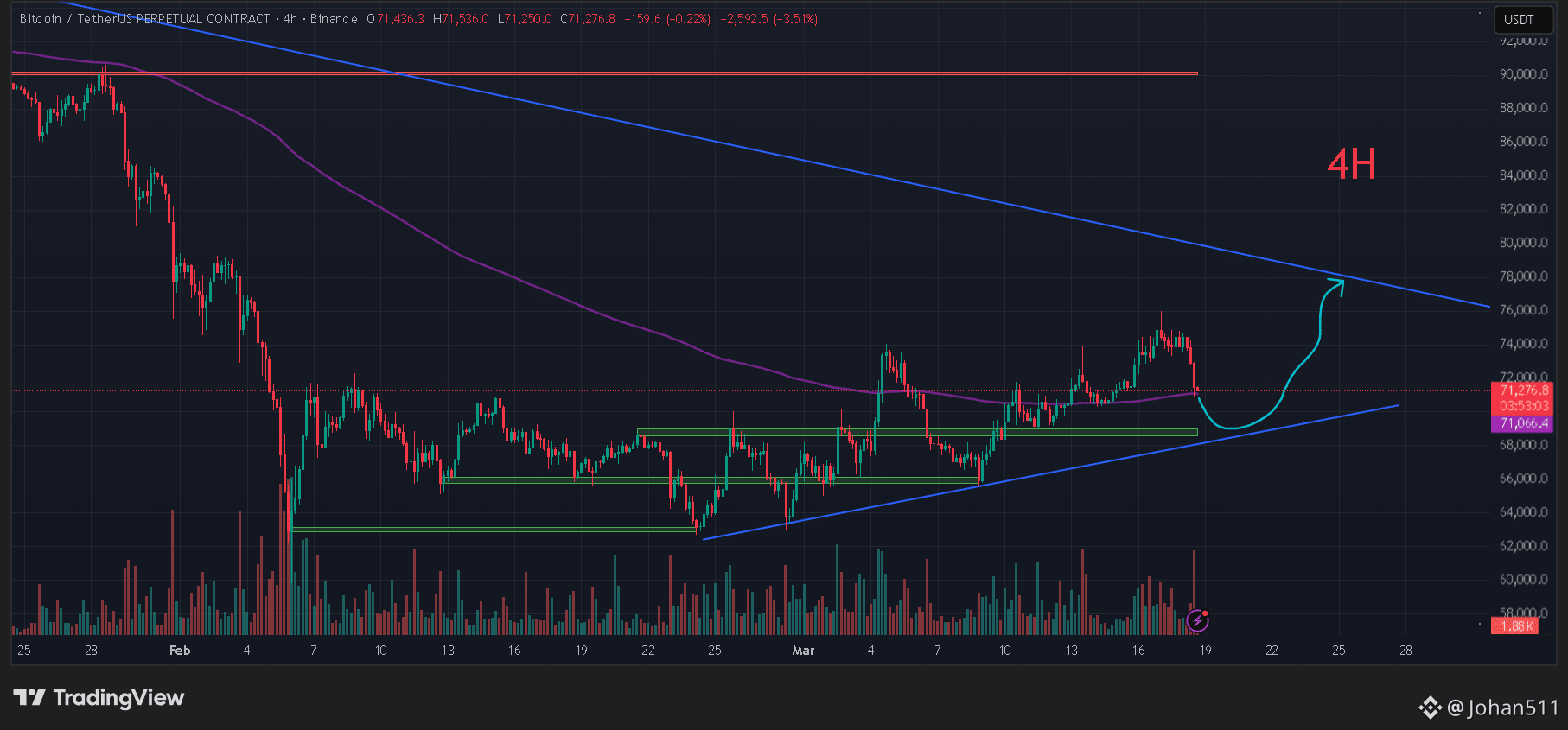The image size is (1568, 730).
Task: Click the 82,000.0 price axis label
Action: pyautogui.click(x=1523, y=209)
